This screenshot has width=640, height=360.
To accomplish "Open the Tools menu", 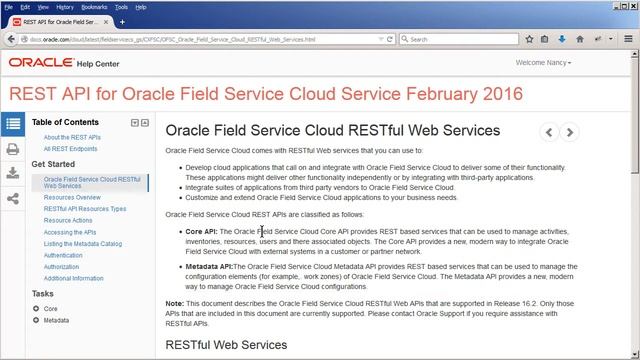I will click(x=121, y=7).
